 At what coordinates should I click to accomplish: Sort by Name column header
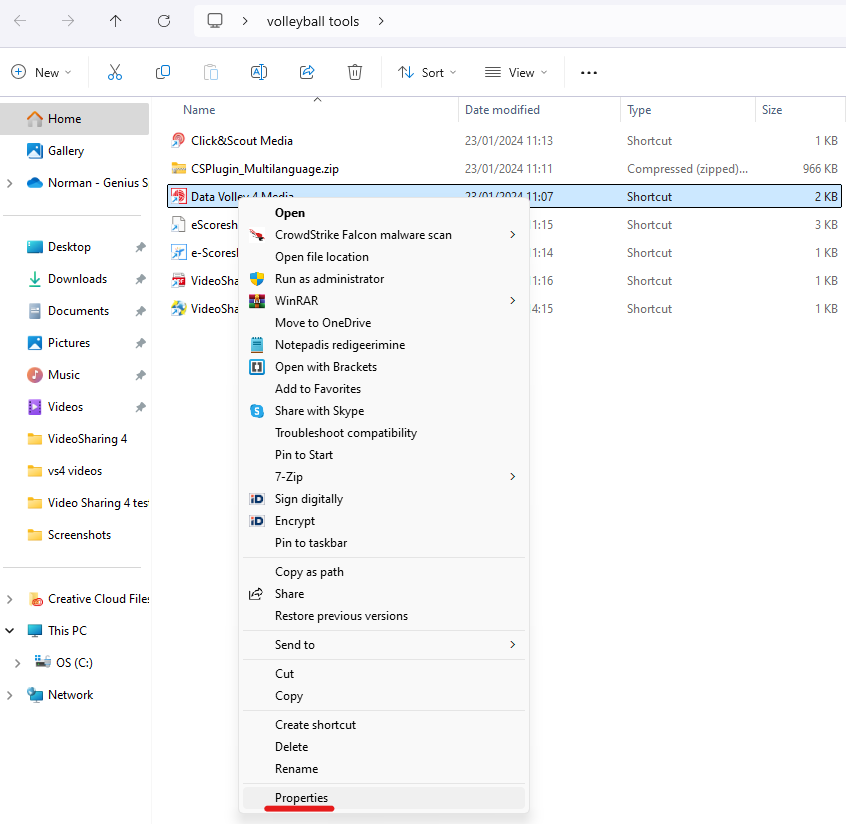coord(313,110)
